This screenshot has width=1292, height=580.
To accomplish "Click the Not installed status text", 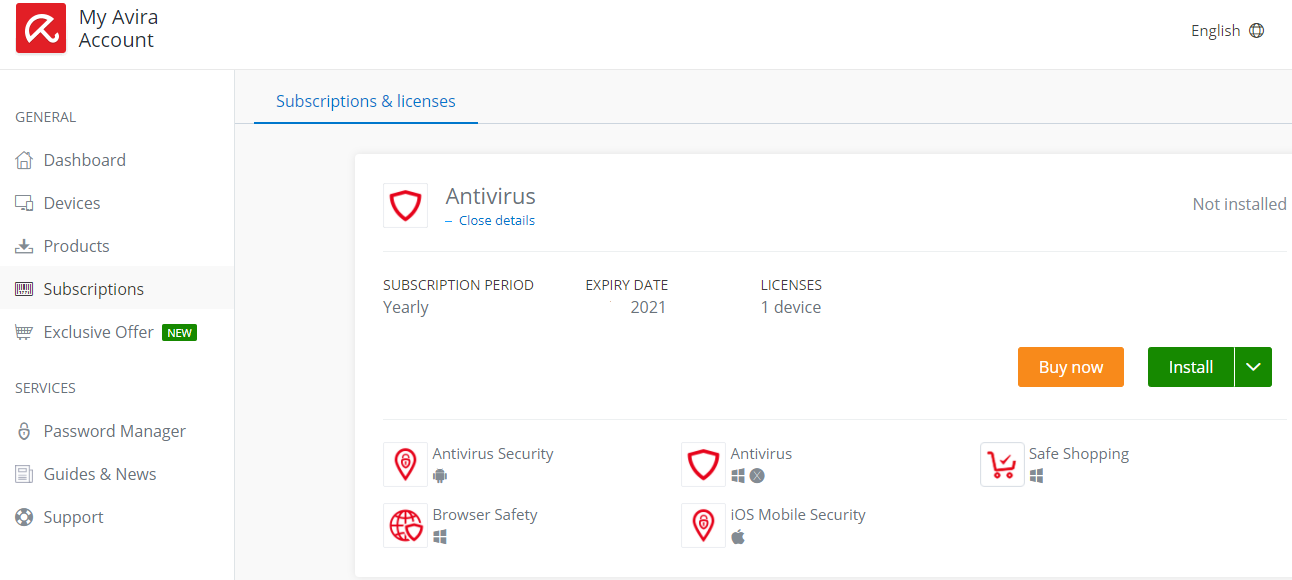I will (x=1240, y=204).
